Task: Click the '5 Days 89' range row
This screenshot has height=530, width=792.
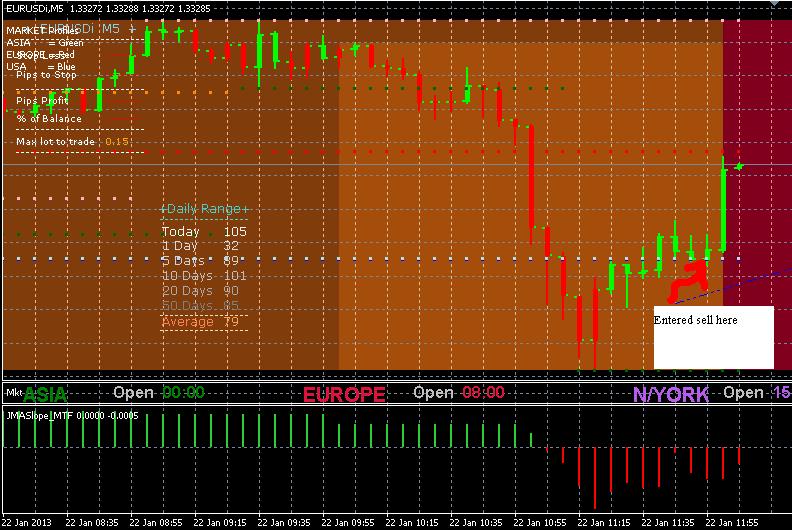Action: 200,261
